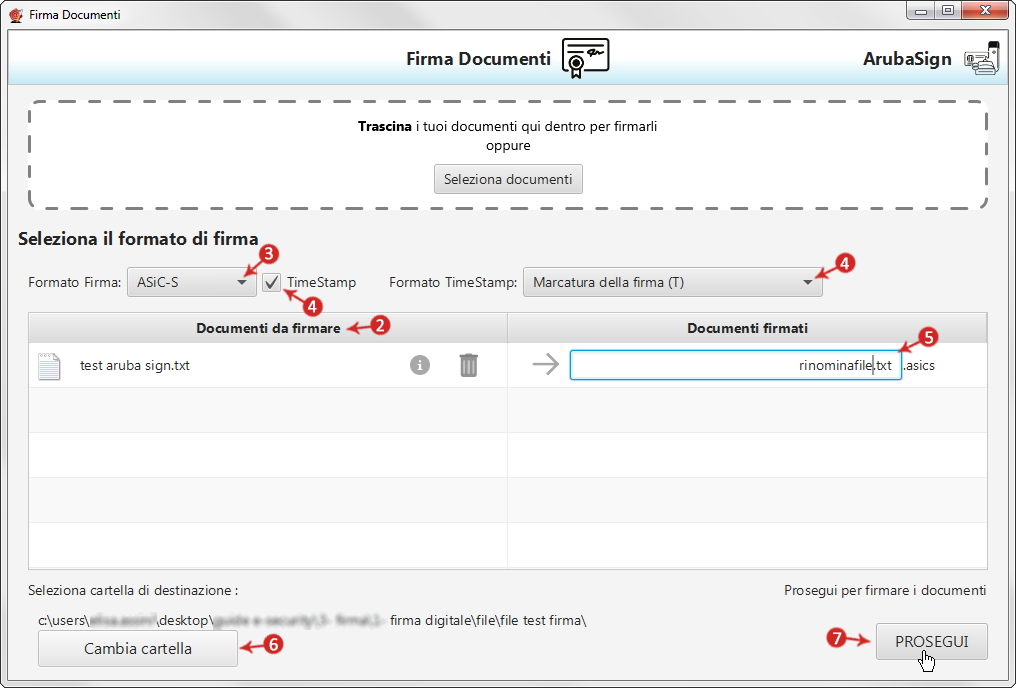
Task: Open the Formato Firma dropdown
Action: [192, 282]
